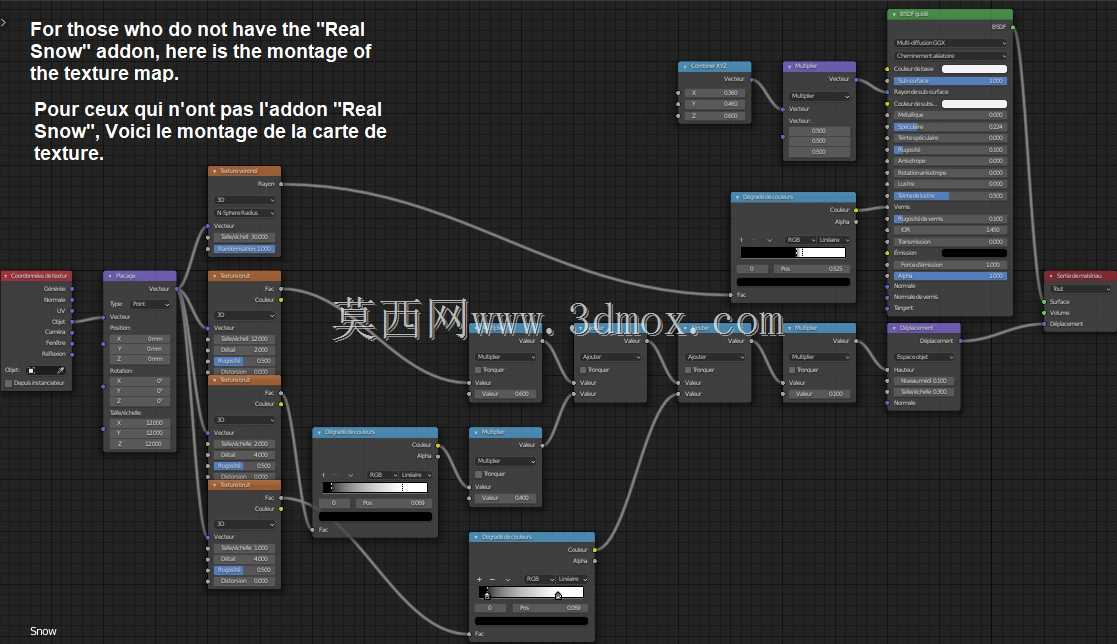Click the Couleur de base white swatch
The height and width of the screenshot is (644, 1117).
coord(974,69)
